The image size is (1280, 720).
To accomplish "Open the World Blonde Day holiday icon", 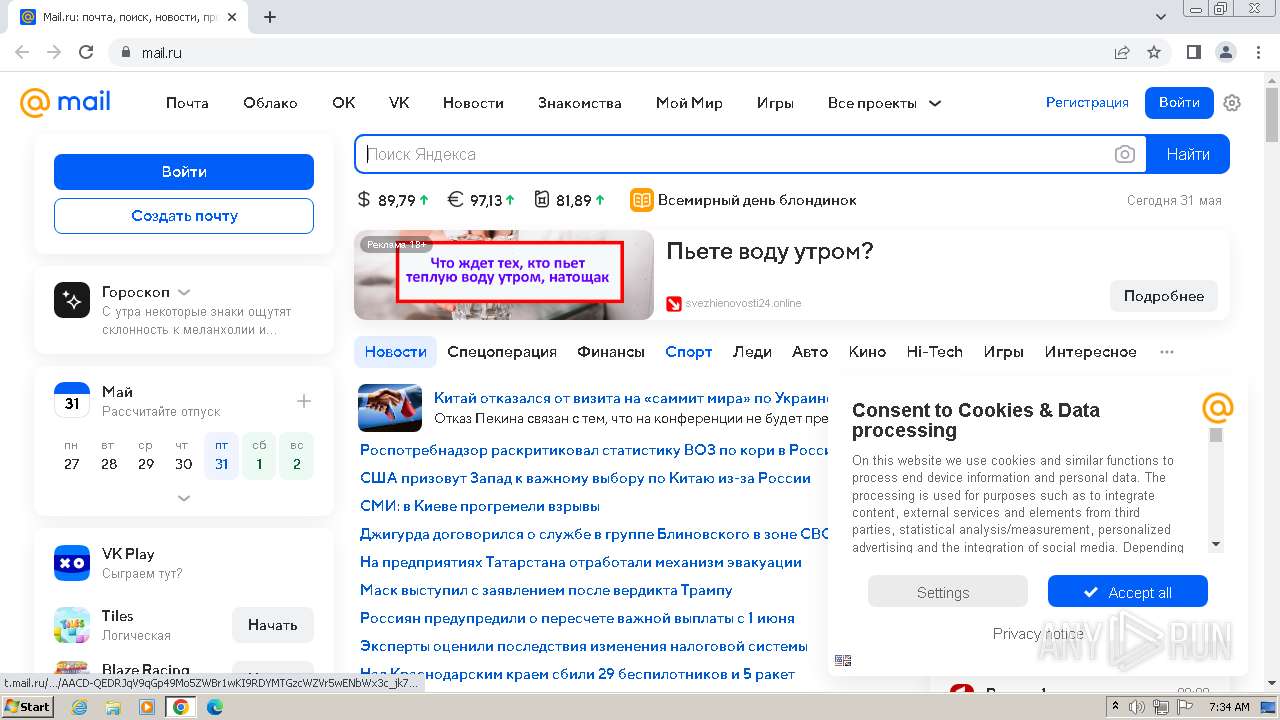I will (x=641, y=200).
